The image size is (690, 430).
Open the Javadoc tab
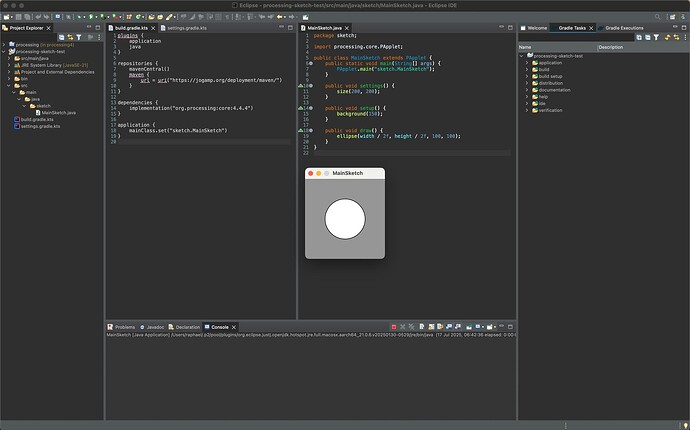pyautogui.click(x=155, y=327)
